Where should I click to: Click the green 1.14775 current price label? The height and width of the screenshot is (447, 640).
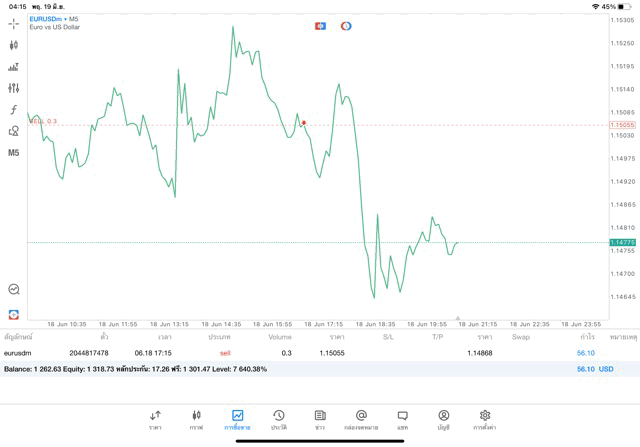click(622, 242)
